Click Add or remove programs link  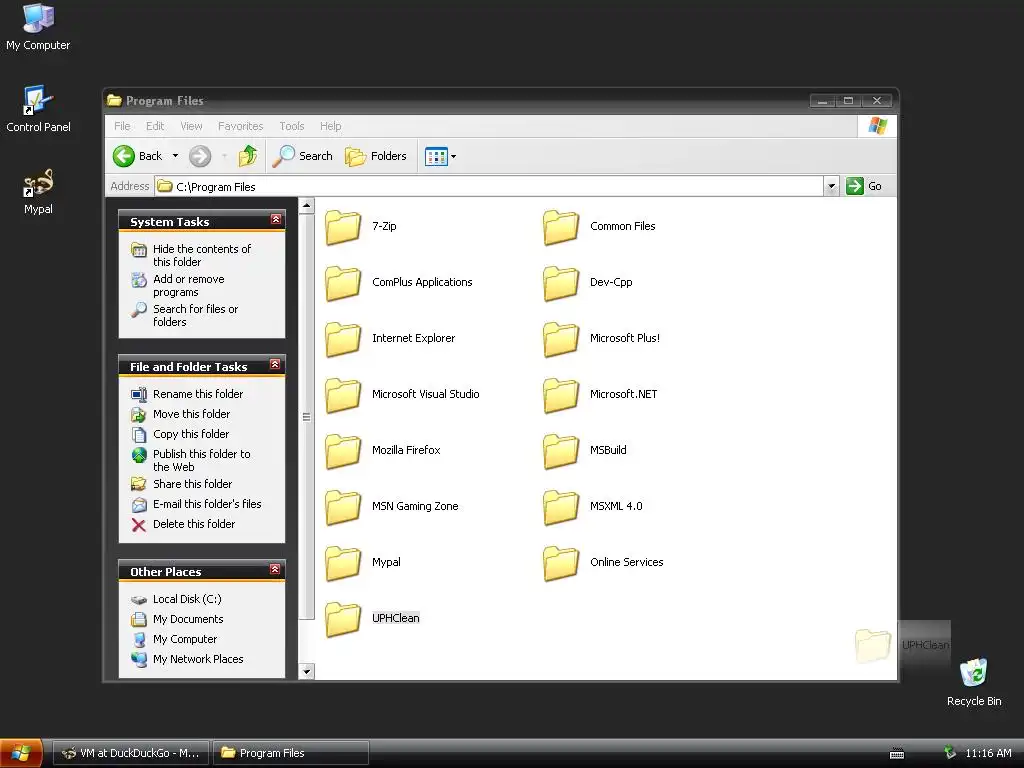178,285
